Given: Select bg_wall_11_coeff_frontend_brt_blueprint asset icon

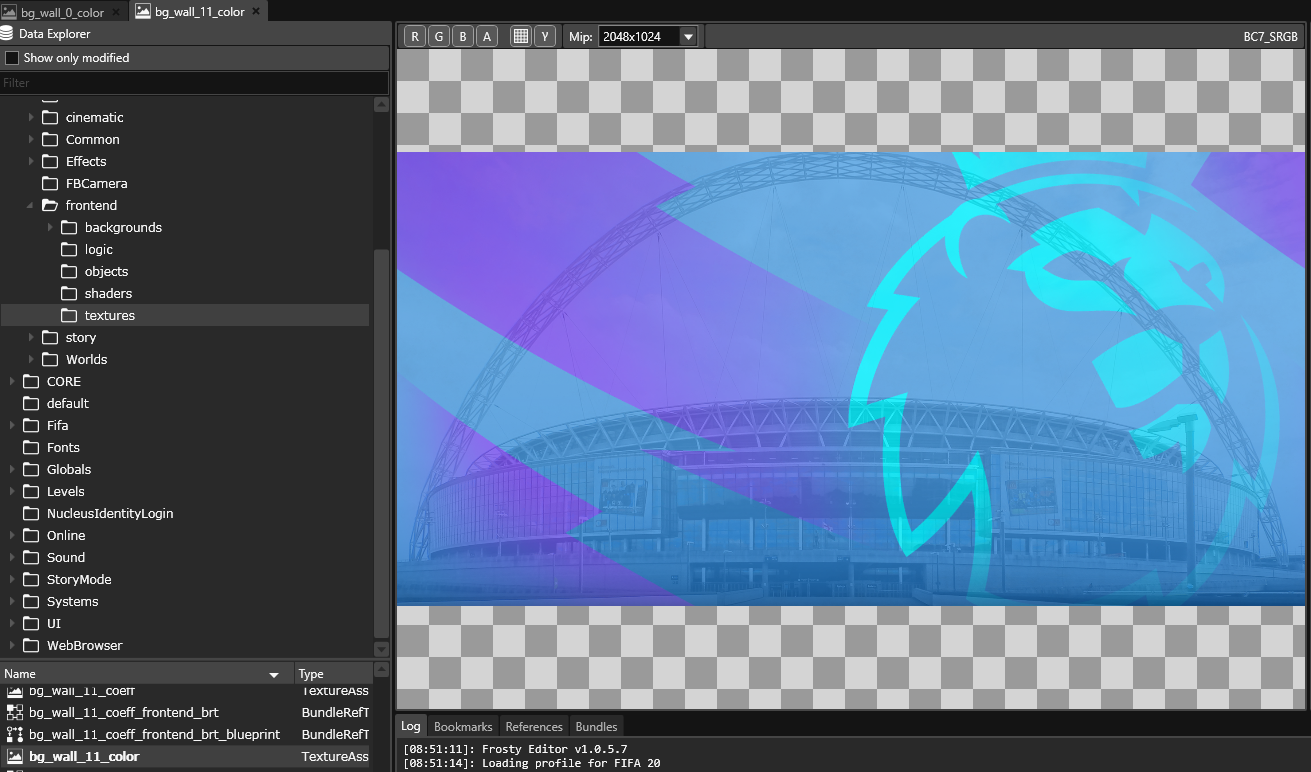Looking at the screenshot, I should click(15, 734).
